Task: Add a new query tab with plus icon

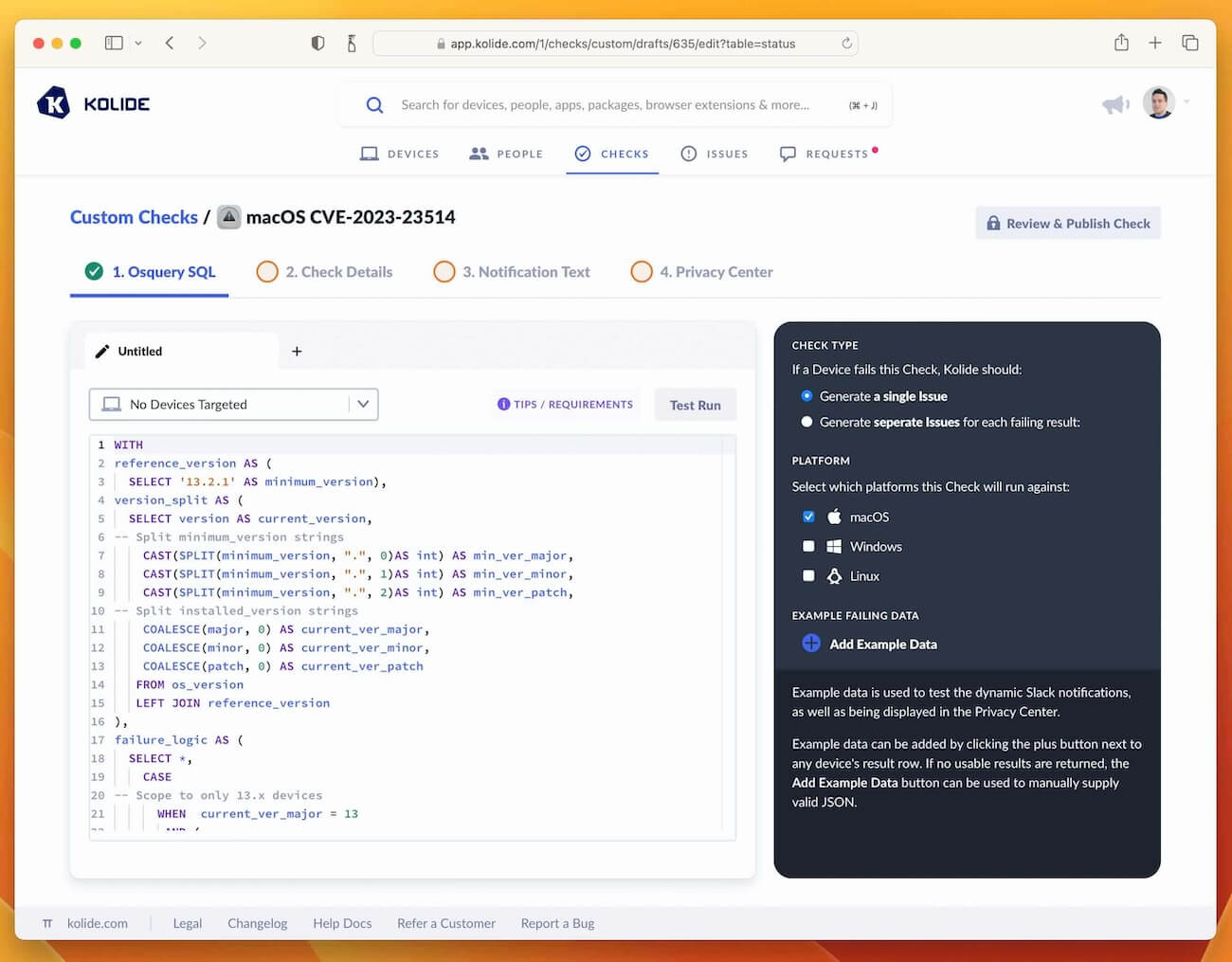Action: [297, 351]
